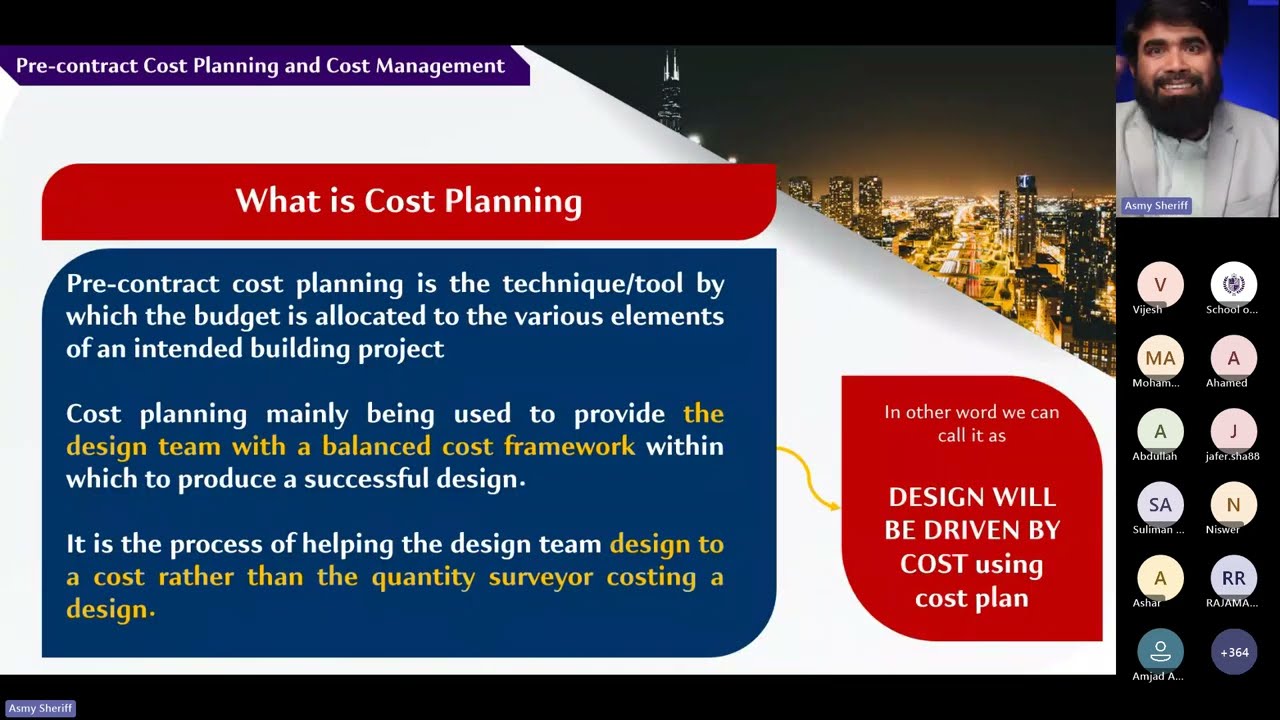Click the highlighted phrase 'quantity surveyor costing a design'
The width and height of the screenshot is (1280, 720).
(x=395, y=592)
